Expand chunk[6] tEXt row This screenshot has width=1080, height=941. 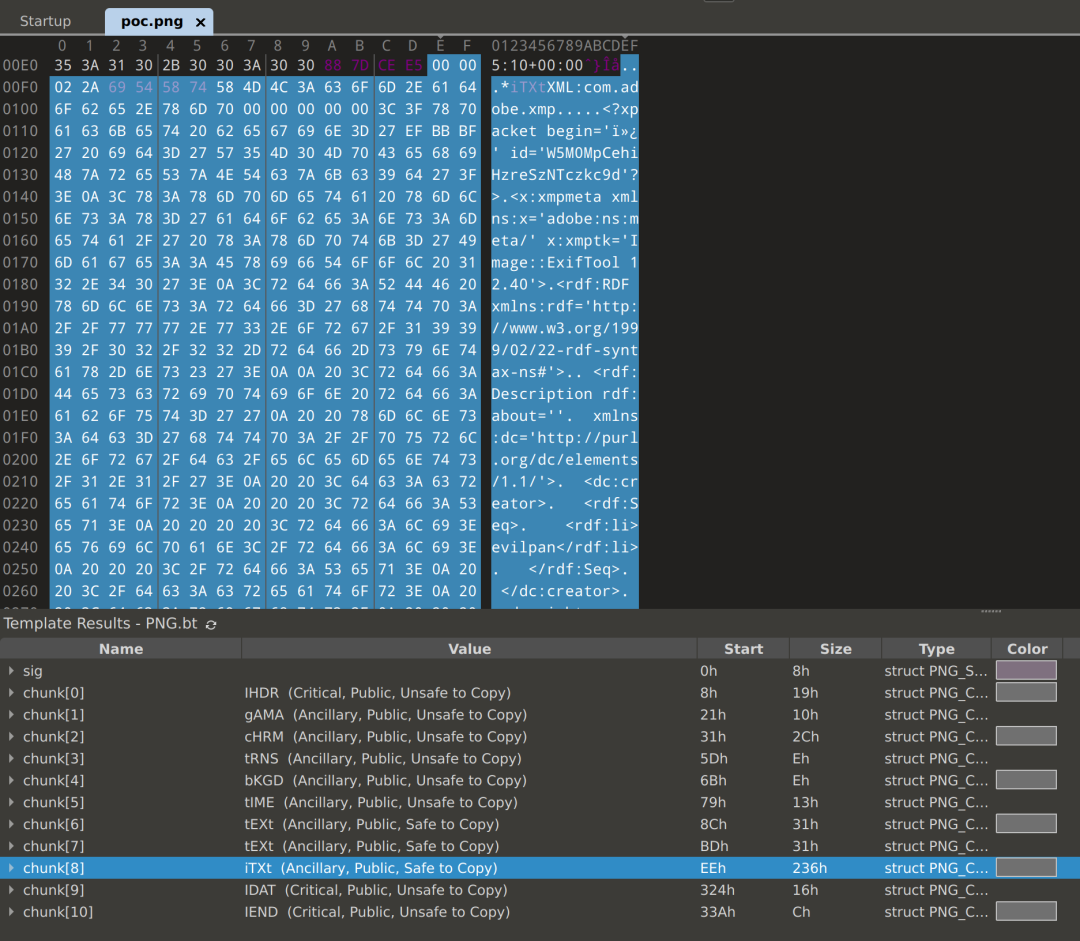pyautogui.click(x=11, y=825)
